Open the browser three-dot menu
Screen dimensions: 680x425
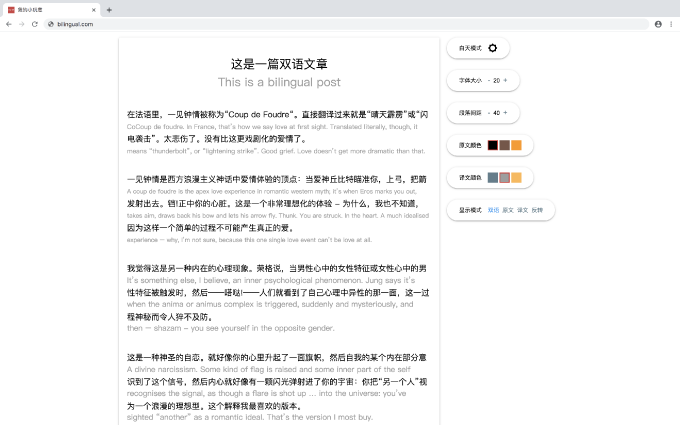click(671, 24)
